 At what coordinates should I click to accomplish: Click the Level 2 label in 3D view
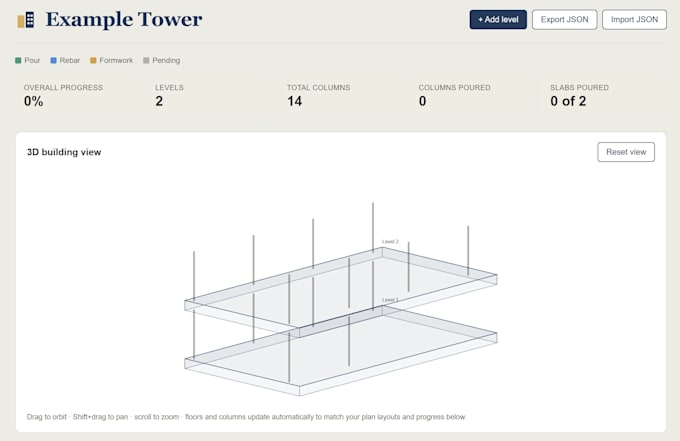tap(390, 242)
